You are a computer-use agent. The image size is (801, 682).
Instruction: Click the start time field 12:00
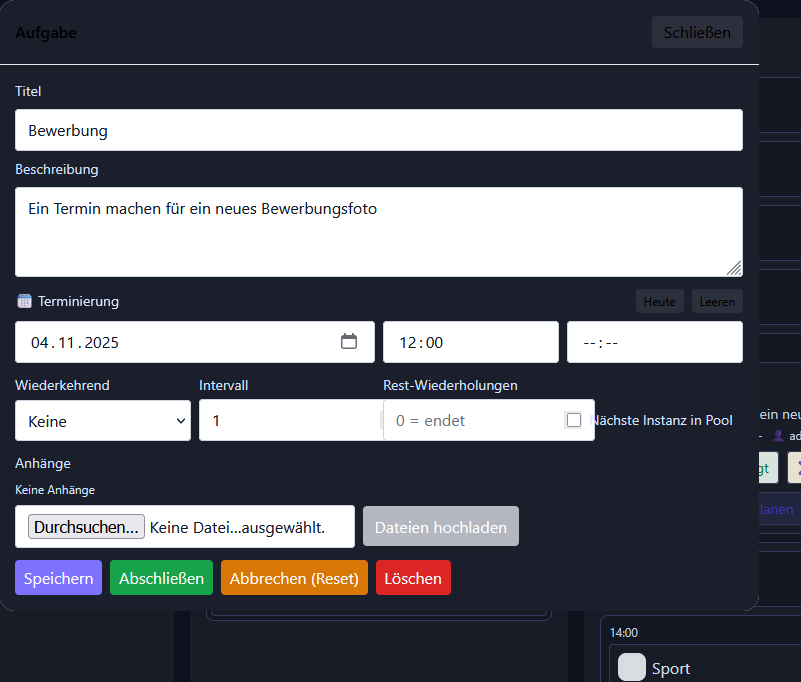point(471,342)
